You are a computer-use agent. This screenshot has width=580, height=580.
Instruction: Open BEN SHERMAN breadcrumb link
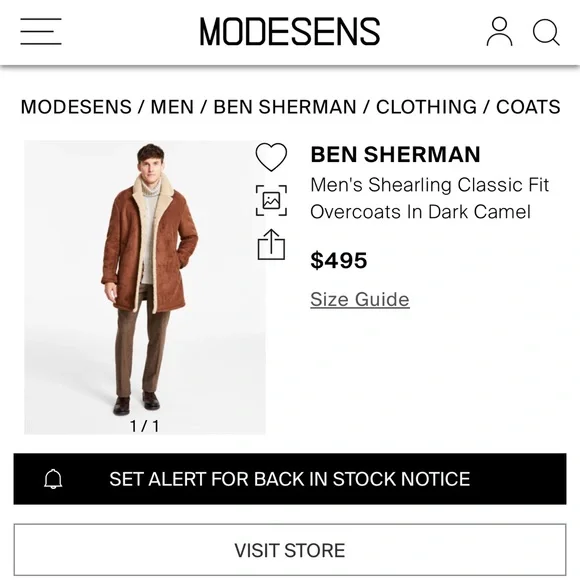pyautogui.click(x=285, y=107)
